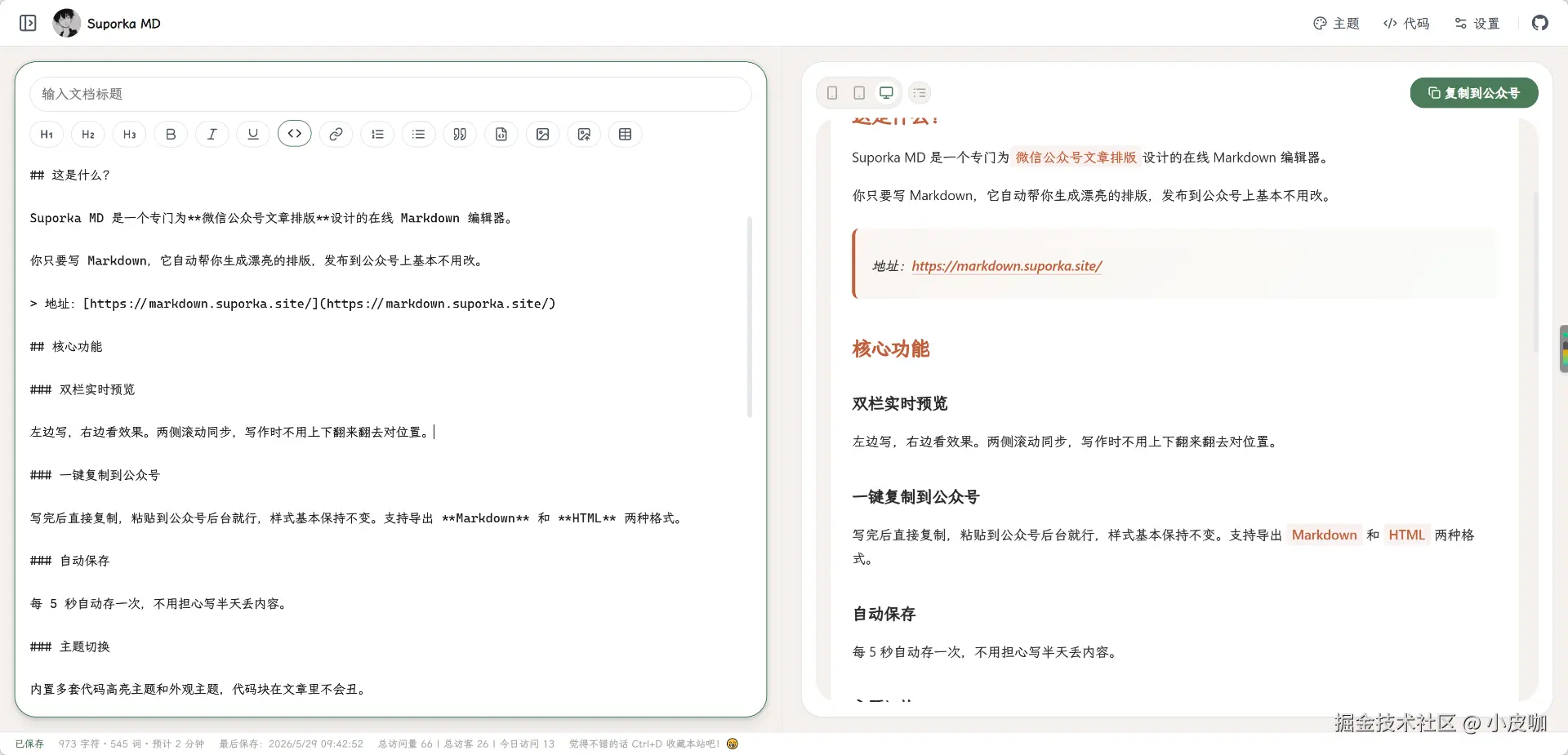Insert an image

[x=542, y=134]
